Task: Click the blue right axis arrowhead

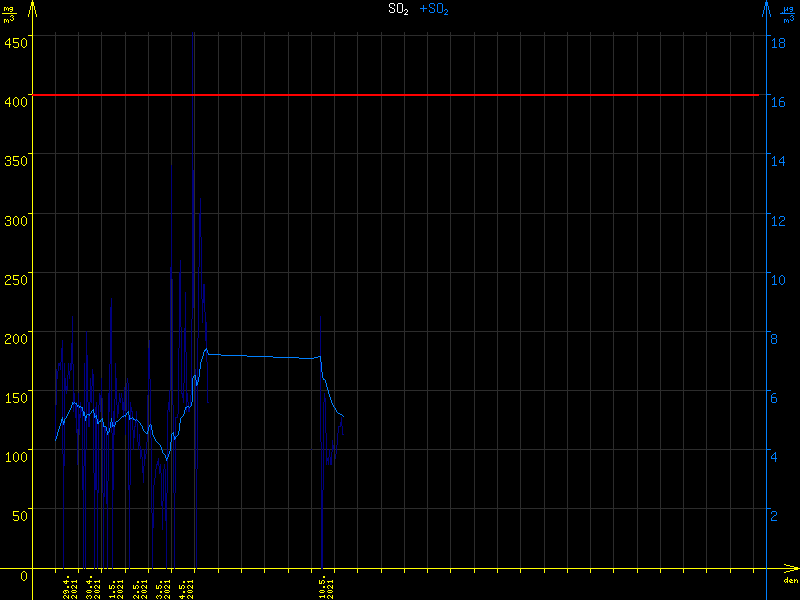Action: (767, 9)
